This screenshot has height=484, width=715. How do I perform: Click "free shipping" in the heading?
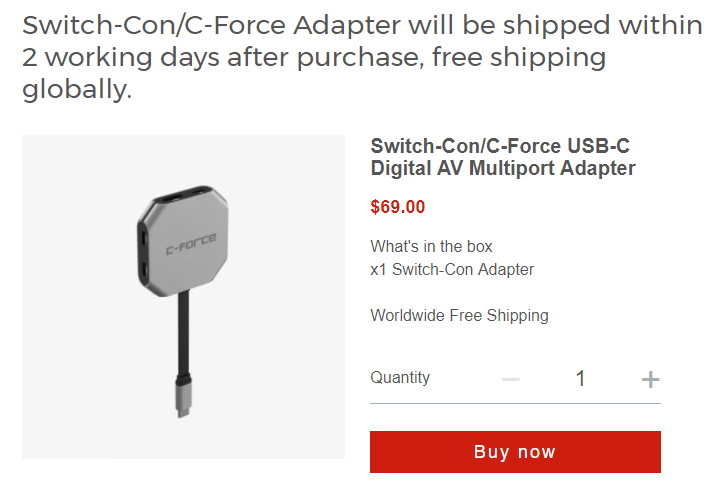pyautogui.click(x=519, y=58)
